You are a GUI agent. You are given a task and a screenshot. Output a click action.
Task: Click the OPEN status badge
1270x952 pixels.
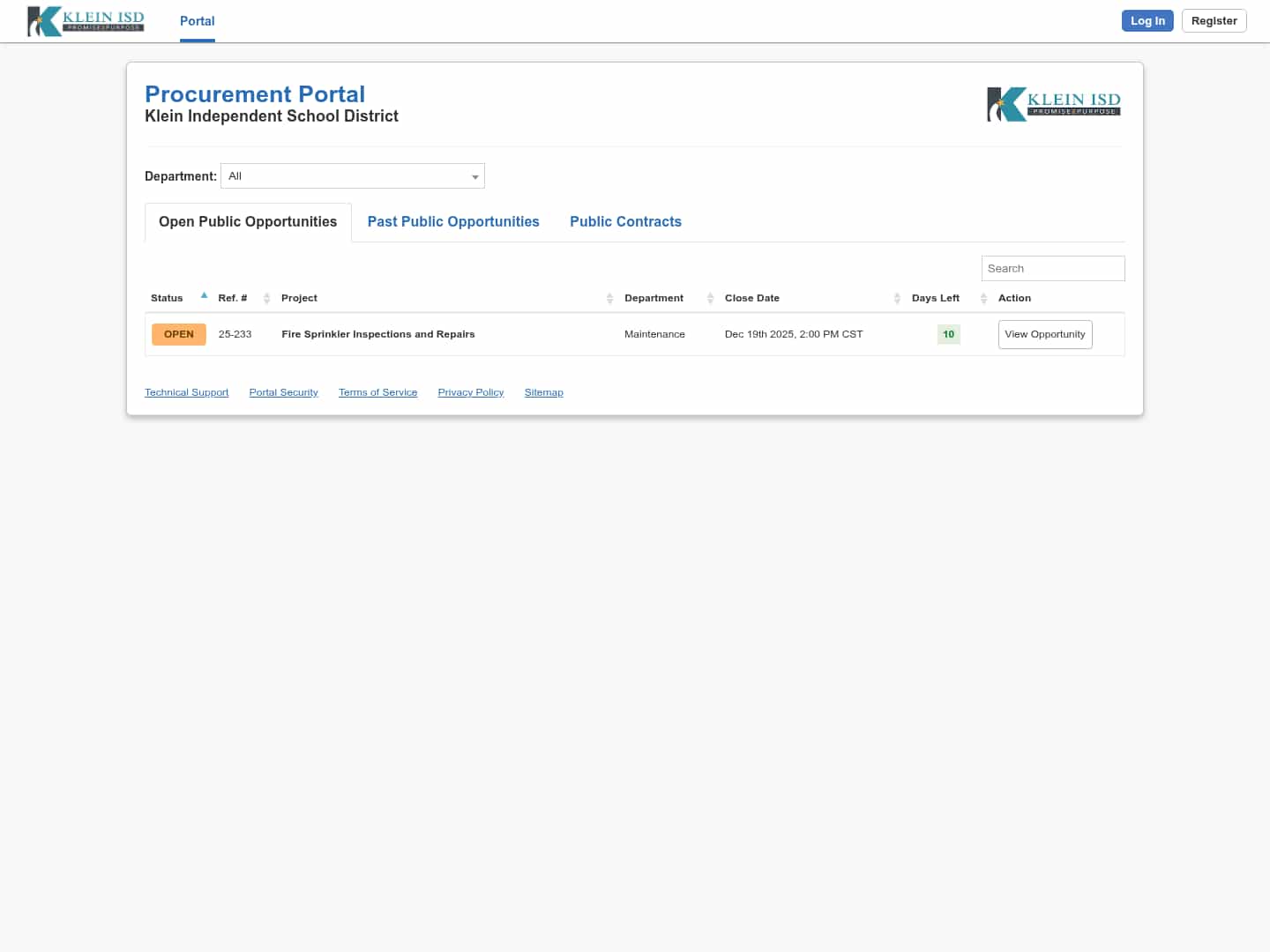pyautogui.click(x=178, y=334)
